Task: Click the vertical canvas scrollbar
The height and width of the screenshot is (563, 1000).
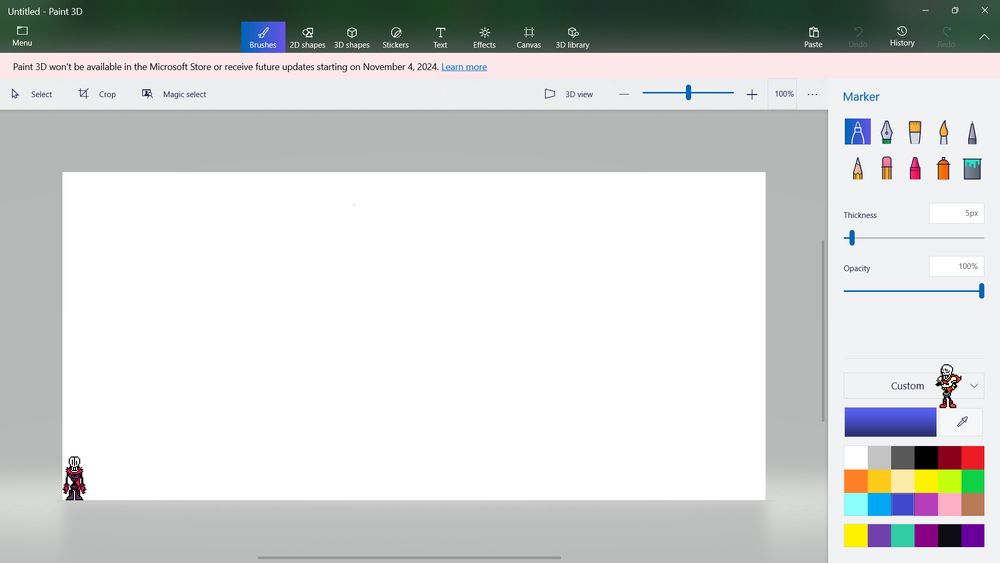Action: [x=823, y=330]
